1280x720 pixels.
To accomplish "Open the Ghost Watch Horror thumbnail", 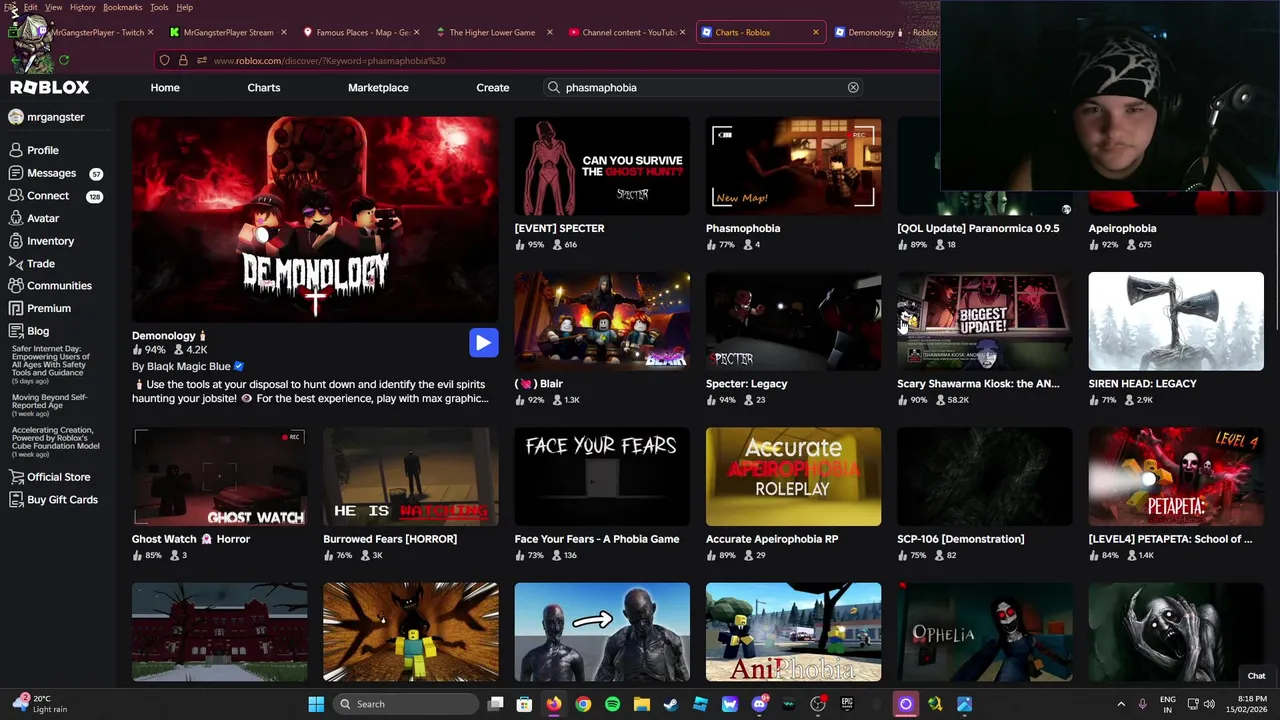I will 219,476.
